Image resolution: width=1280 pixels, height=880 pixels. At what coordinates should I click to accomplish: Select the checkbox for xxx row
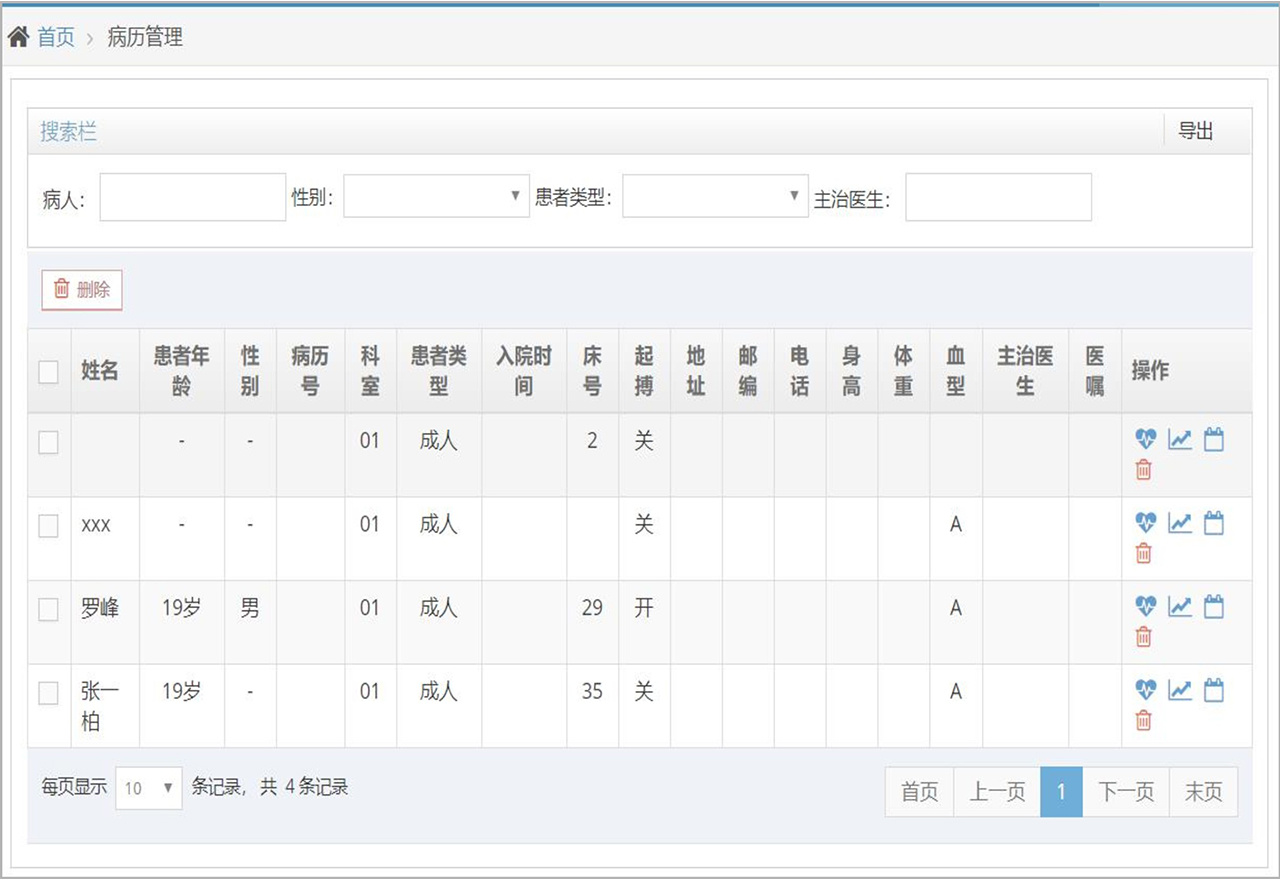pyautogui.click(x=48, y=525)
